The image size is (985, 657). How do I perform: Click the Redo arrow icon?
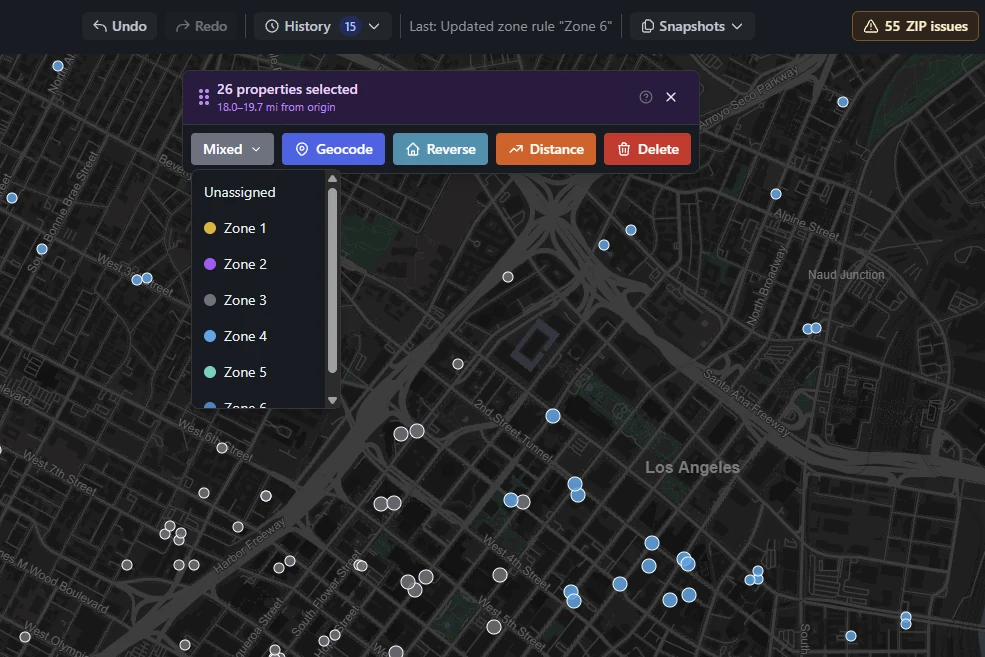pyautogui.click(x=182, y=26)
